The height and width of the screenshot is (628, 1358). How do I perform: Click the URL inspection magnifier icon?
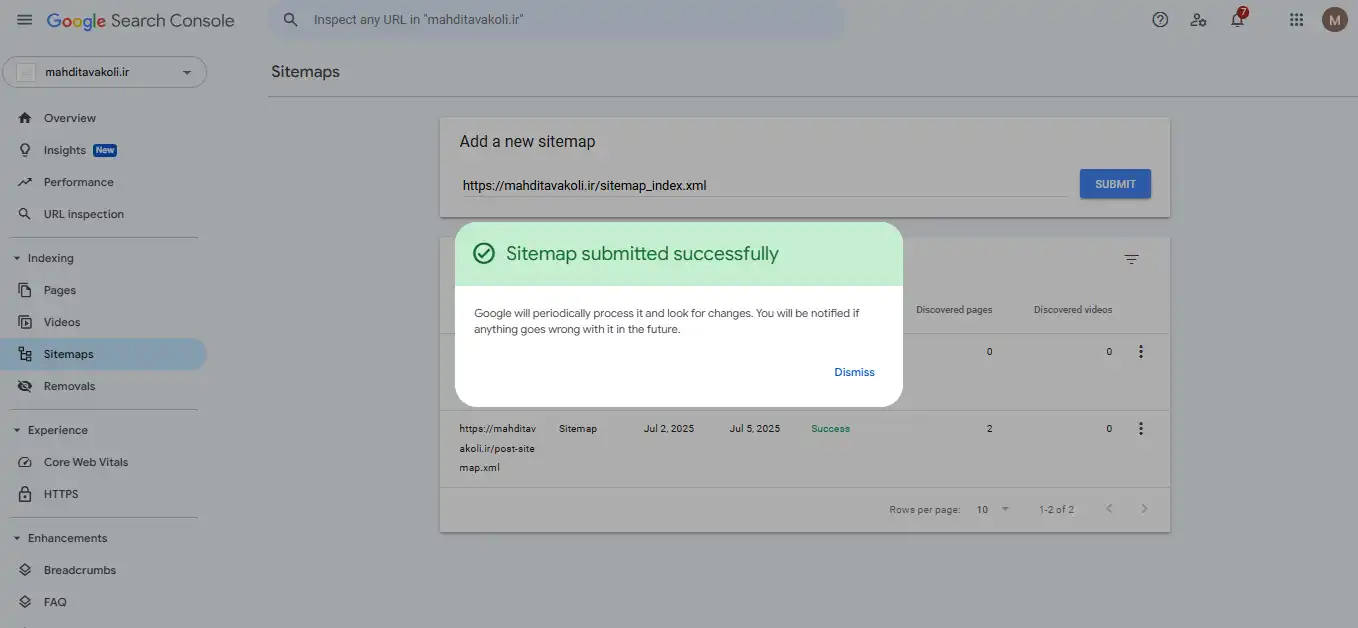25,214
